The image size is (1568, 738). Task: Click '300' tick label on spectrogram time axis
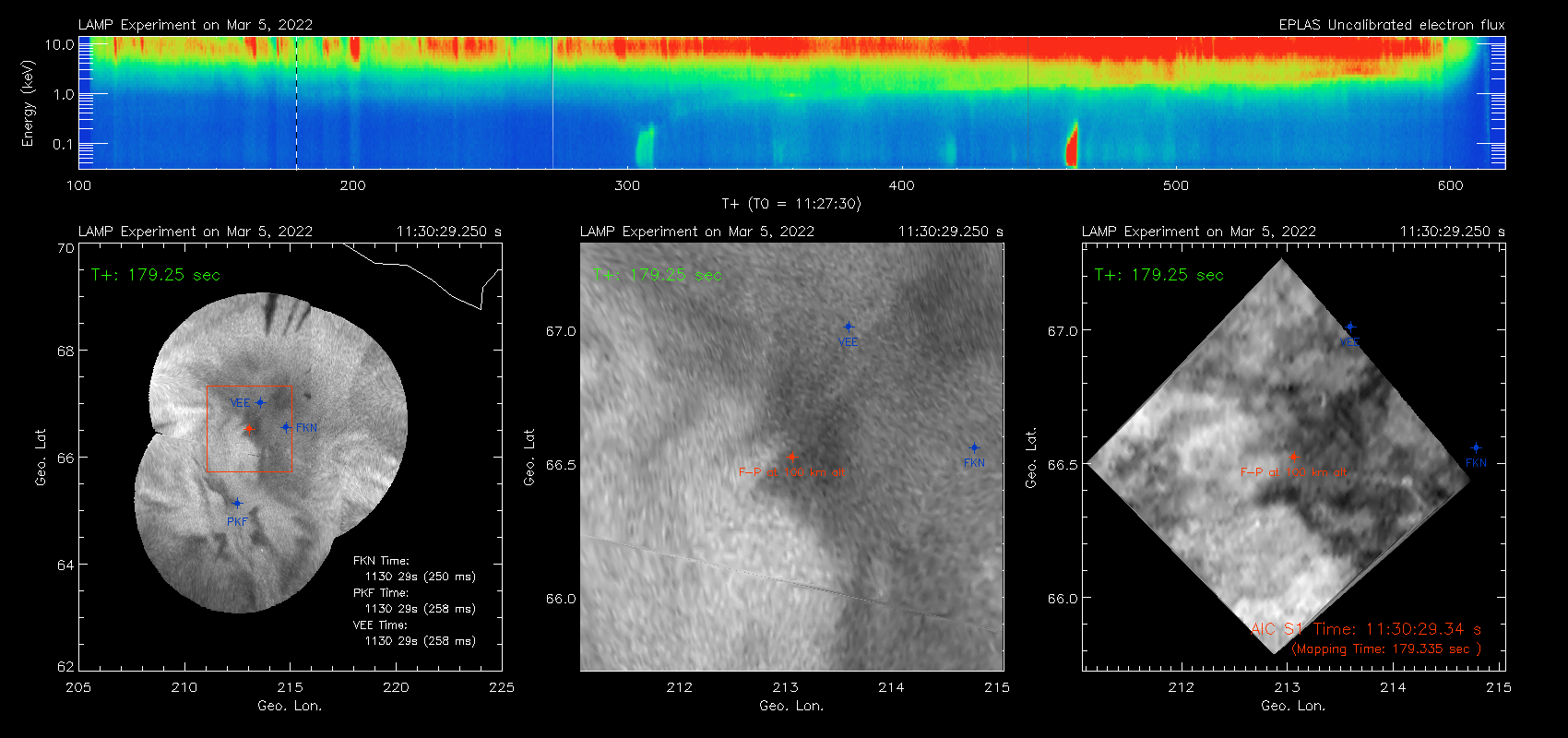coord(627,185)
